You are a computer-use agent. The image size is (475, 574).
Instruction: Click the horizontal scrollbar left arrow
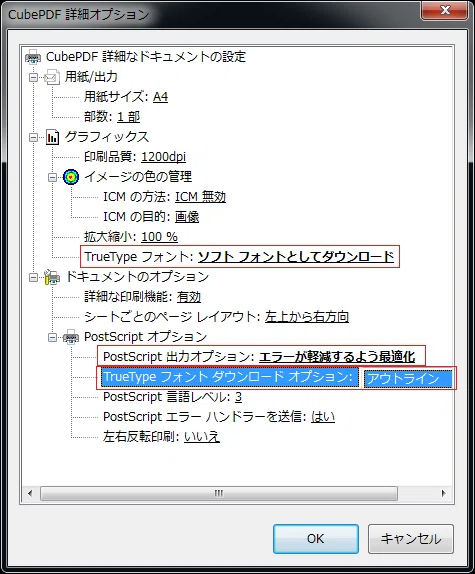pos(30,493)
